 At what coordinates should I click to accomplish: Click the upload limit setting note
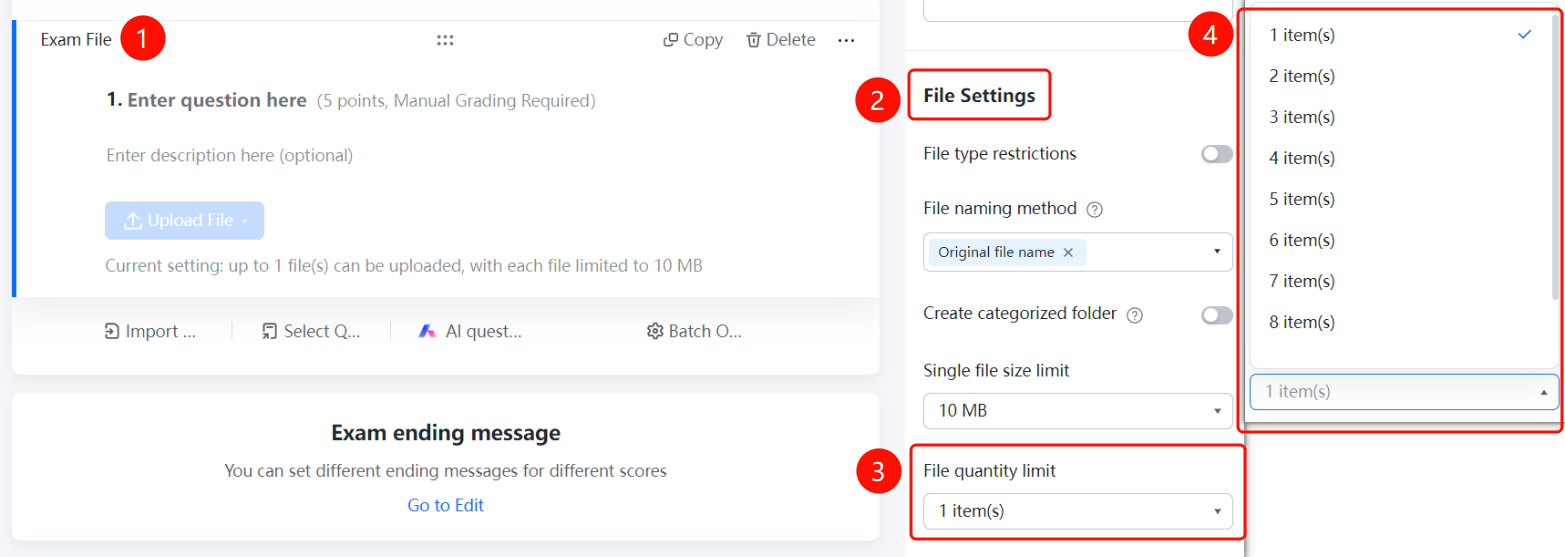coord(404,266)
